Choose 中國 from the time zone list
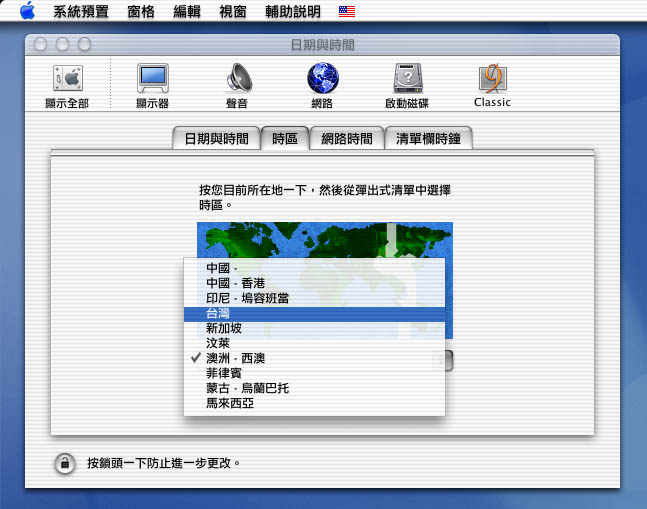This screenshot has height=509, width=647. point(314,268)
